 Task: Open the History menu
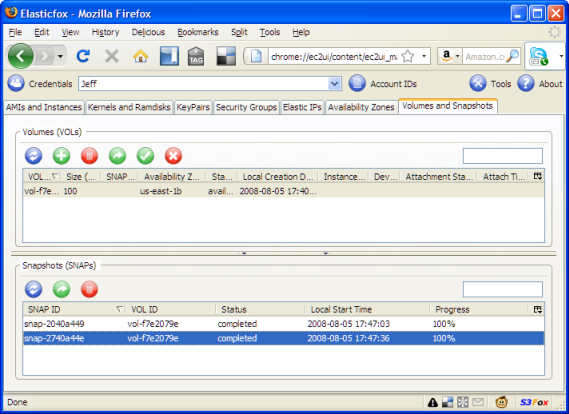[105, 32]
